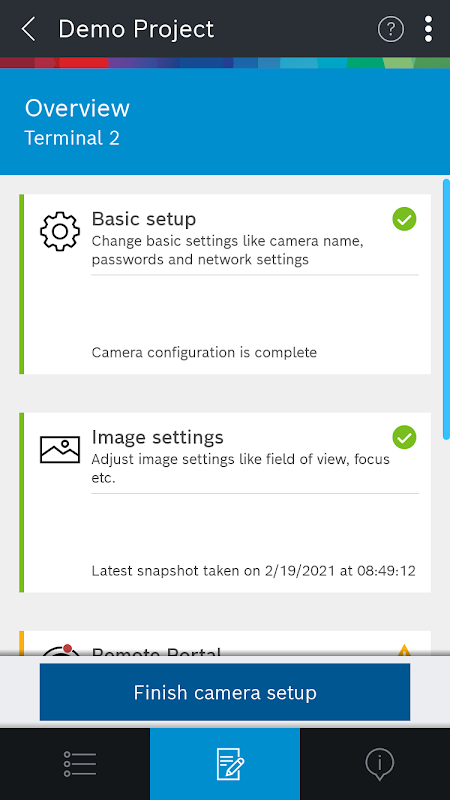
Task: Click the Camera configuration is complete status
Action: pyautogui.click(x=204, y=353)
